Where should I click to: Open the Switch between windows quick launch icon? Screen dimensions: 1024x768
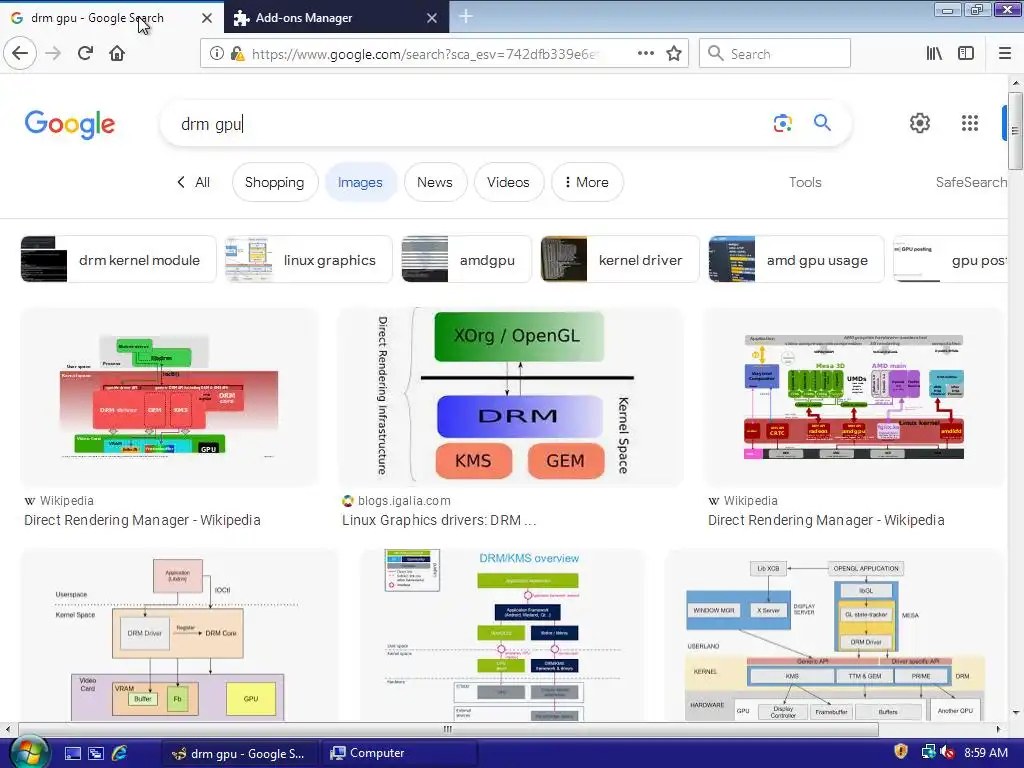tap(96, 753)
